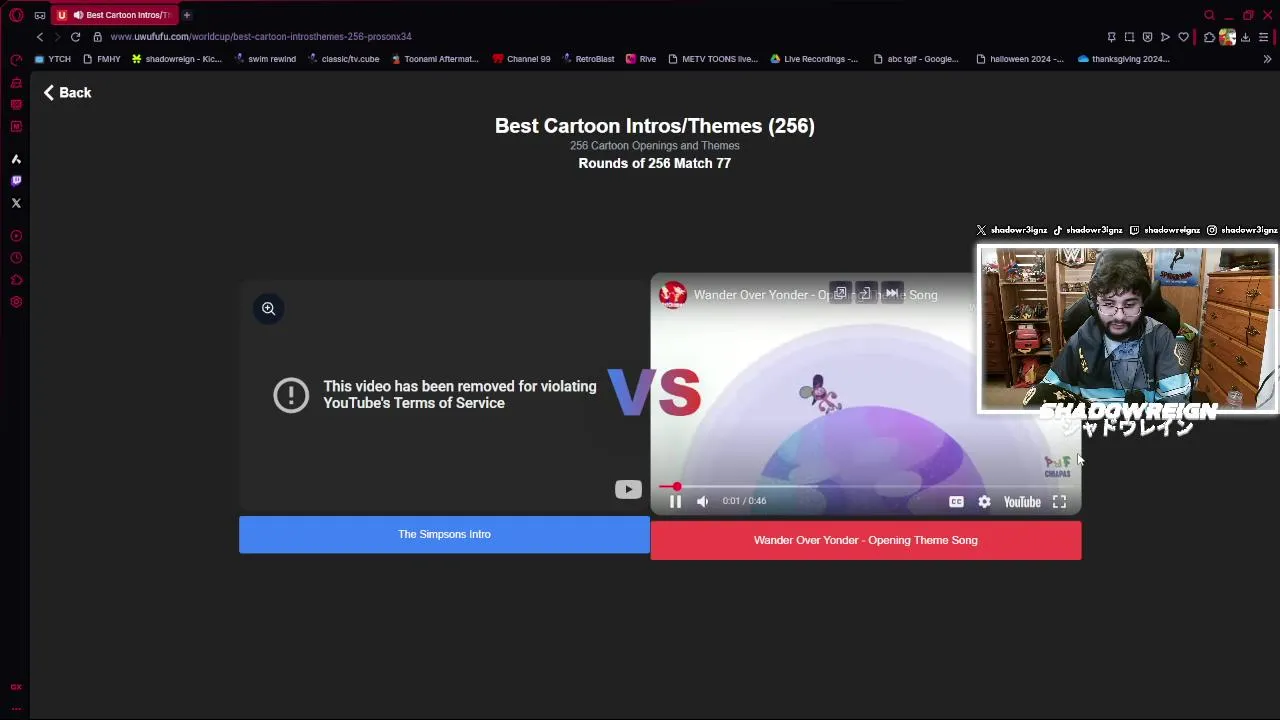Take a snapshot with the toolbar snapshot icon
The image size is (1280, 720).
tap(1129, 37)
